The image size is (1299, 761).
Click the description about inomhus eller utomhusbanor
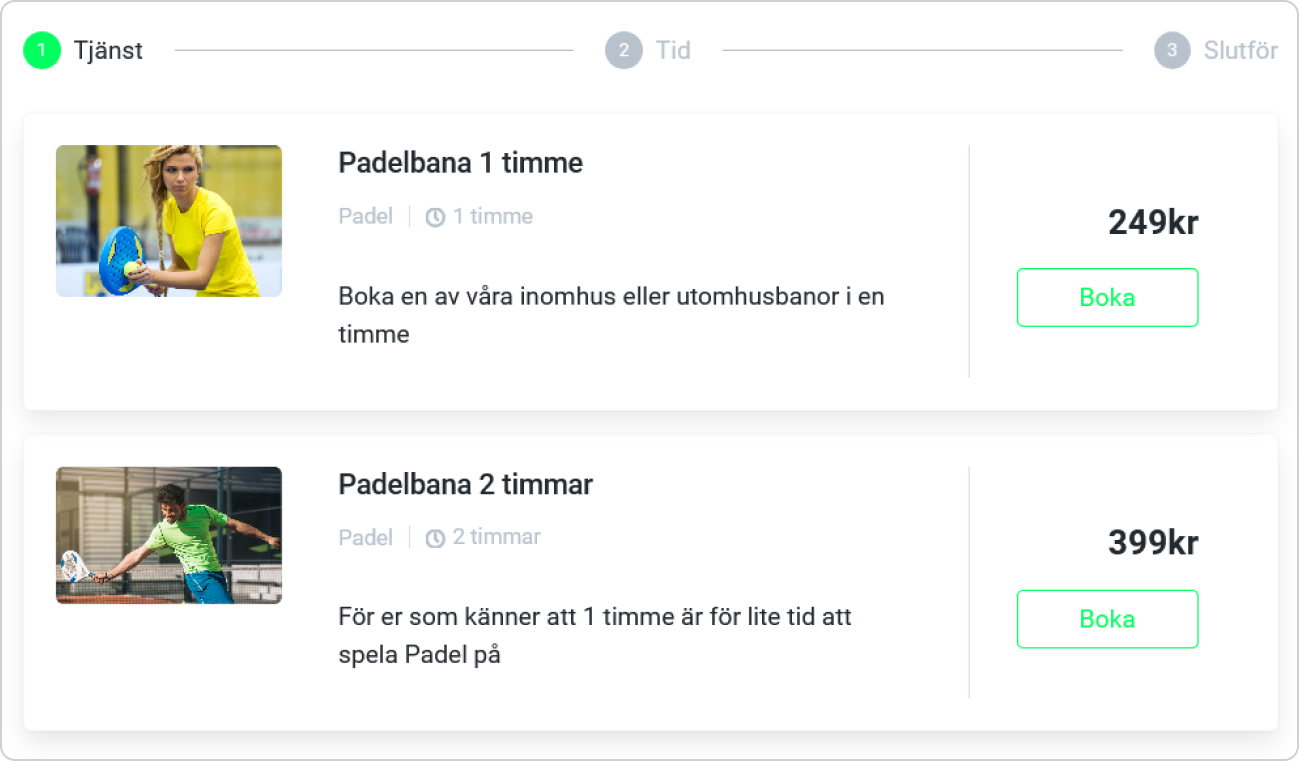(x=612, y=315)
